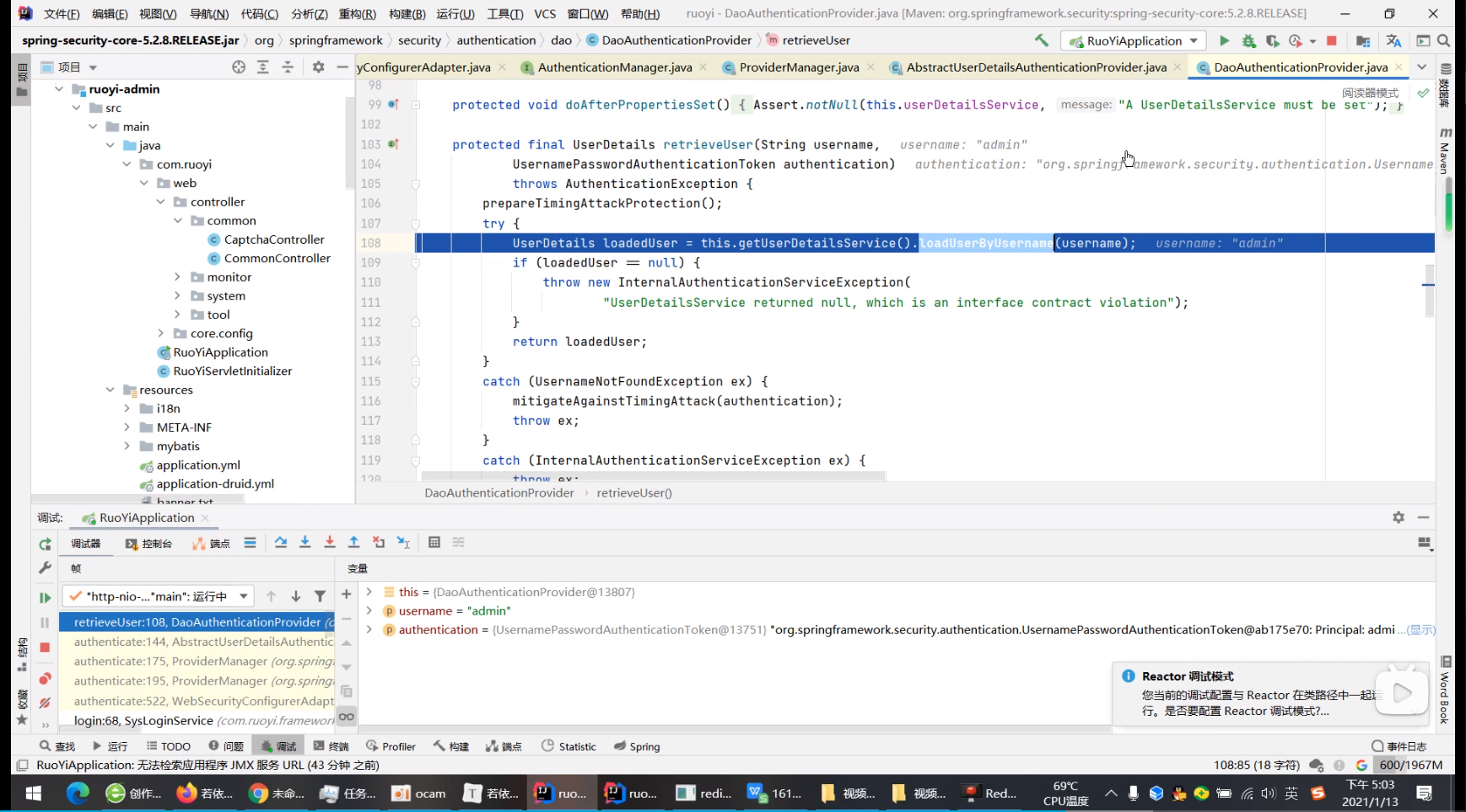Expand the monitor package folder
Image resolution: width=1466 pixels, height=812 pixels.
(x=177, y=277)
